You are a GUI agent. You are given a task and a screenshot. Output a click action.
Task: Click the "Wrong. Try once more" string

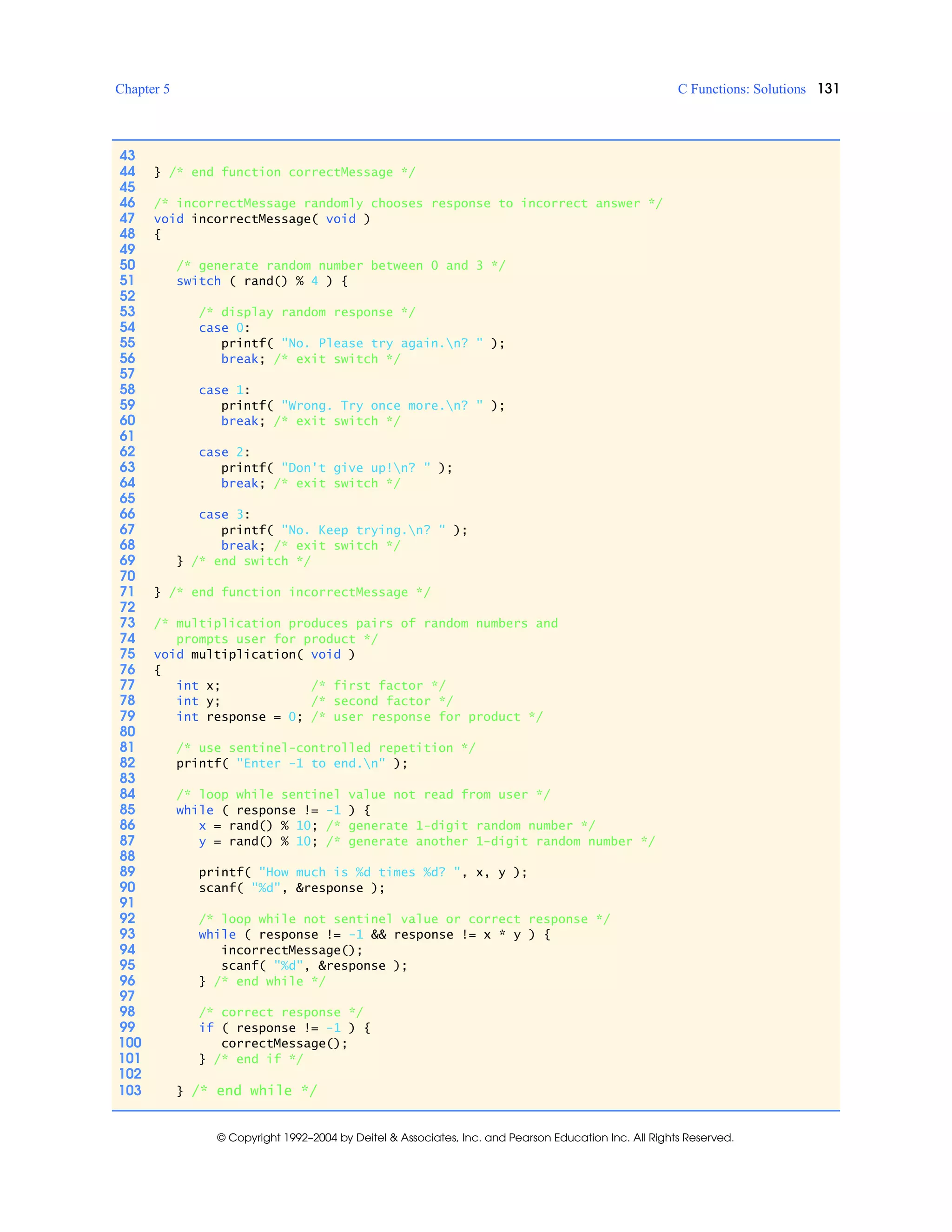382,405
